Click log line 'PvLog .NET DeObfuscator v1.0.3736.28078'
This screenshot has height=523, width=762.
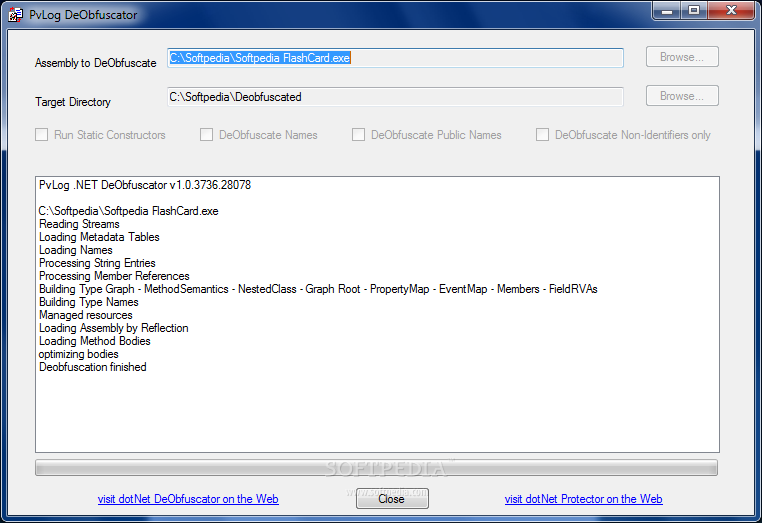click(145, 185)
